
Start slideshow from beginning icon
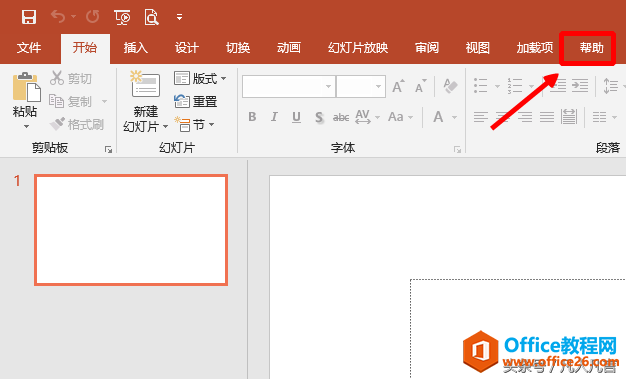click(x=122, y=17)
